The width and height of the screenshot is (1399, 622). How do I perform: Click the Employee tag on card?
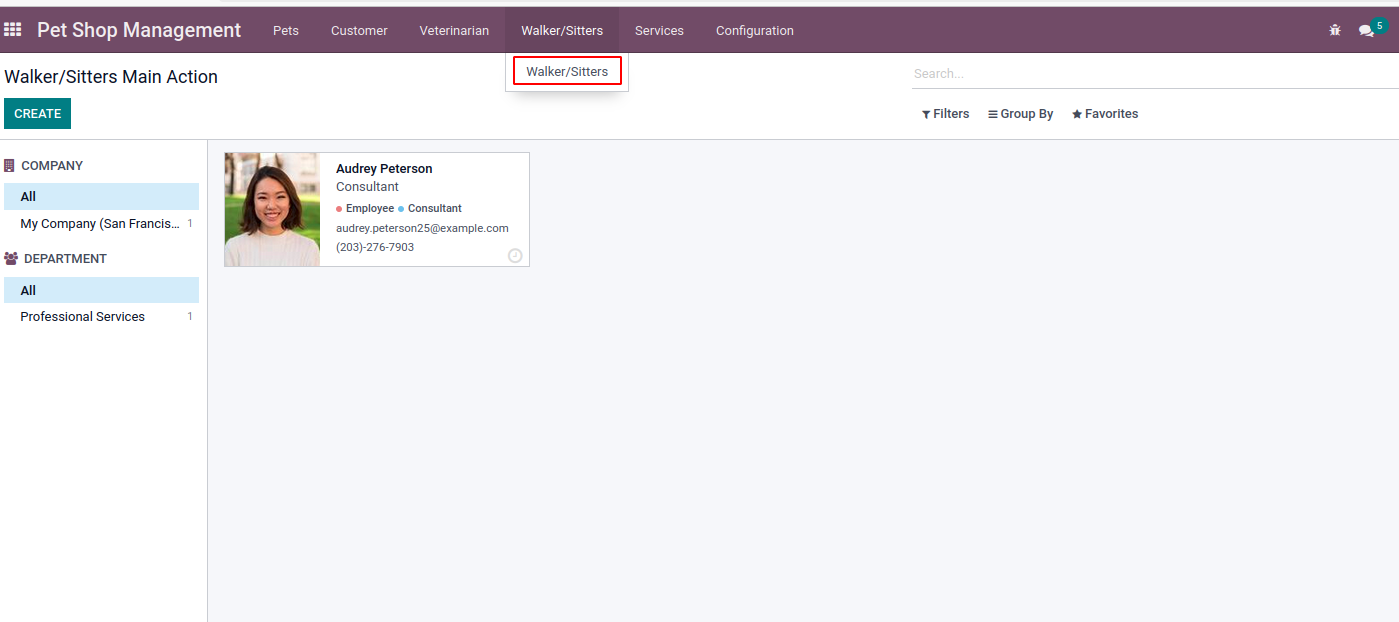click(x=365, y=209)
